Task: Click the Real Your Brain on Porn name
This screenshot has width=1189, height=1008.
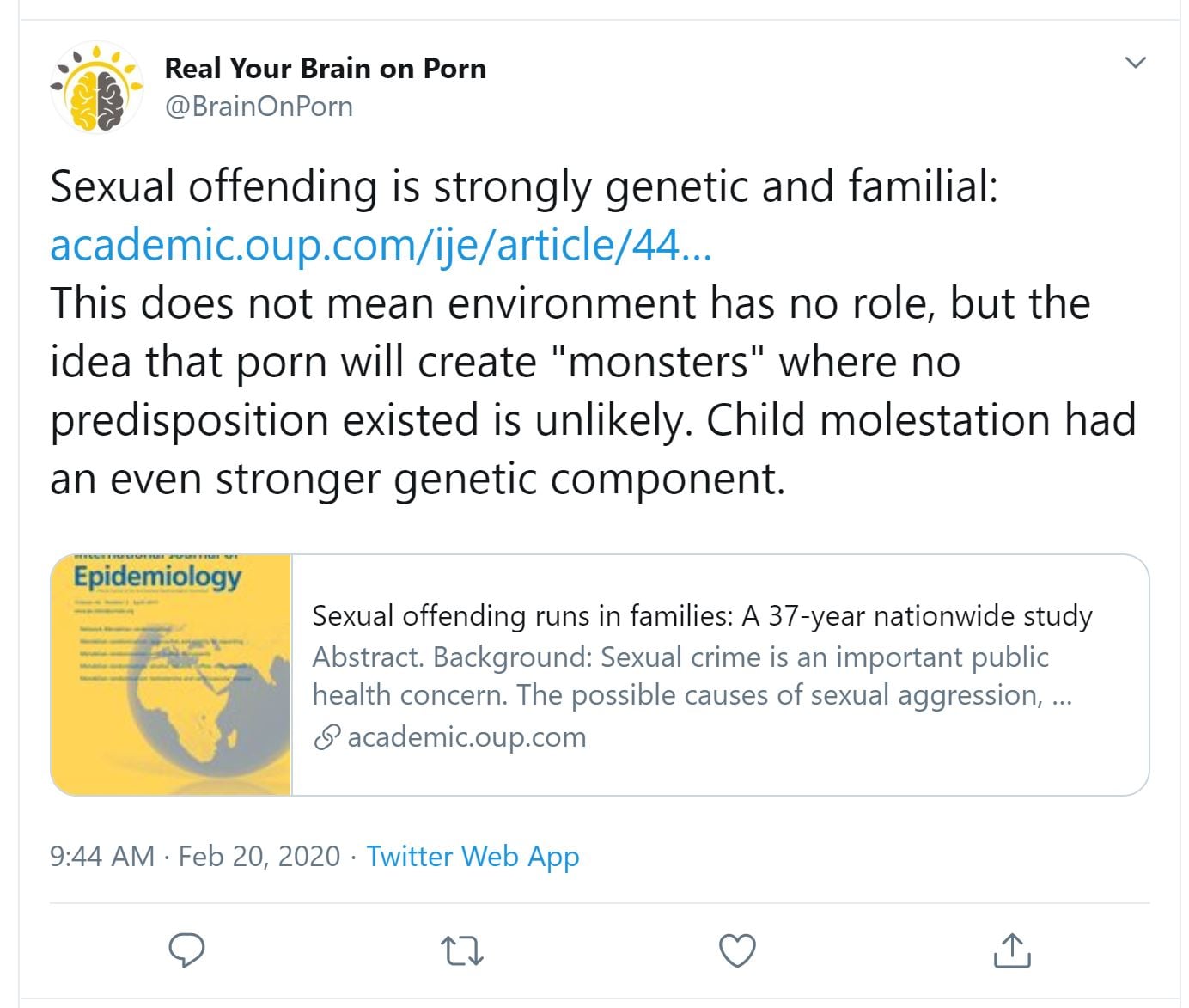Action: pyautogui.click(x=325, y=69)
